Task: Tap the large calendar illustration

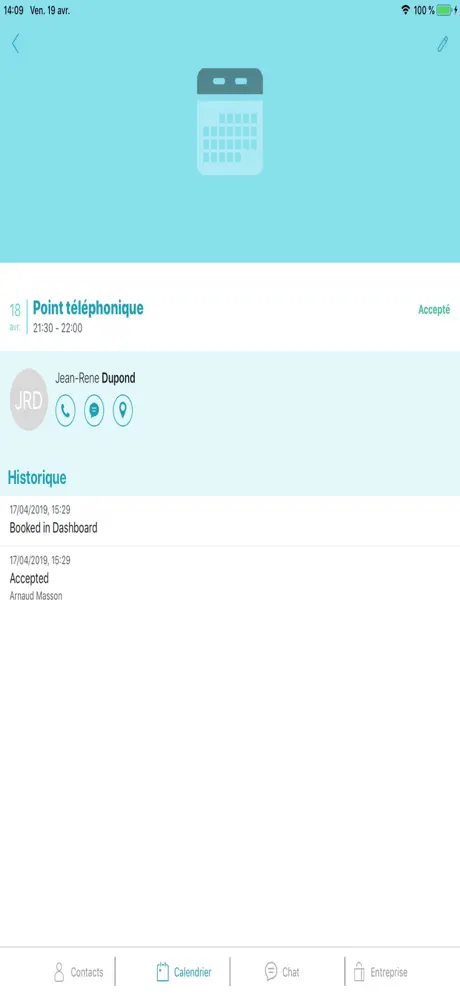Action: click(230, 121)
